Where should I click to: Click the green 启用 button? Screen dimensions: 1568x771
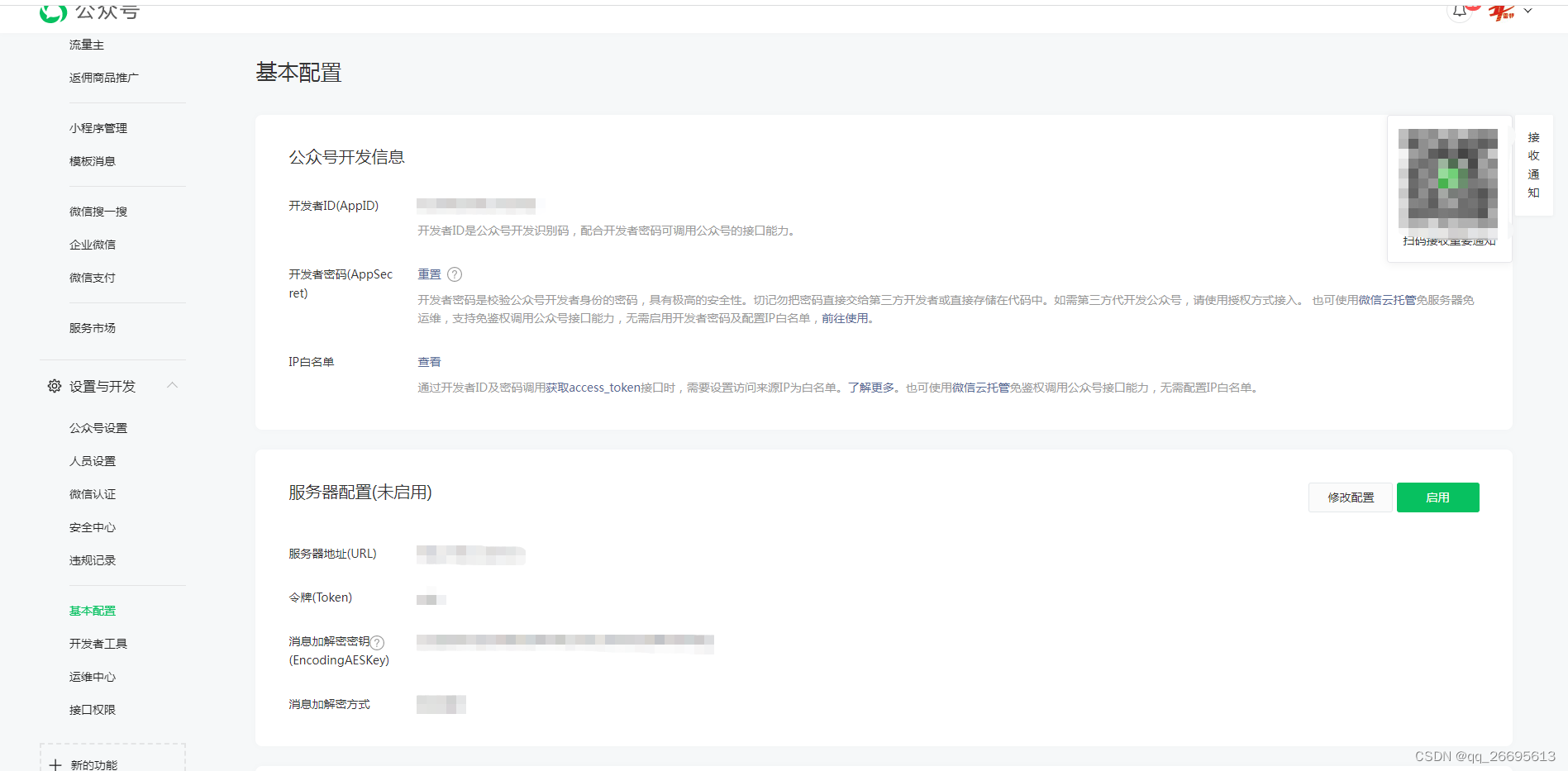point(1438,497)
